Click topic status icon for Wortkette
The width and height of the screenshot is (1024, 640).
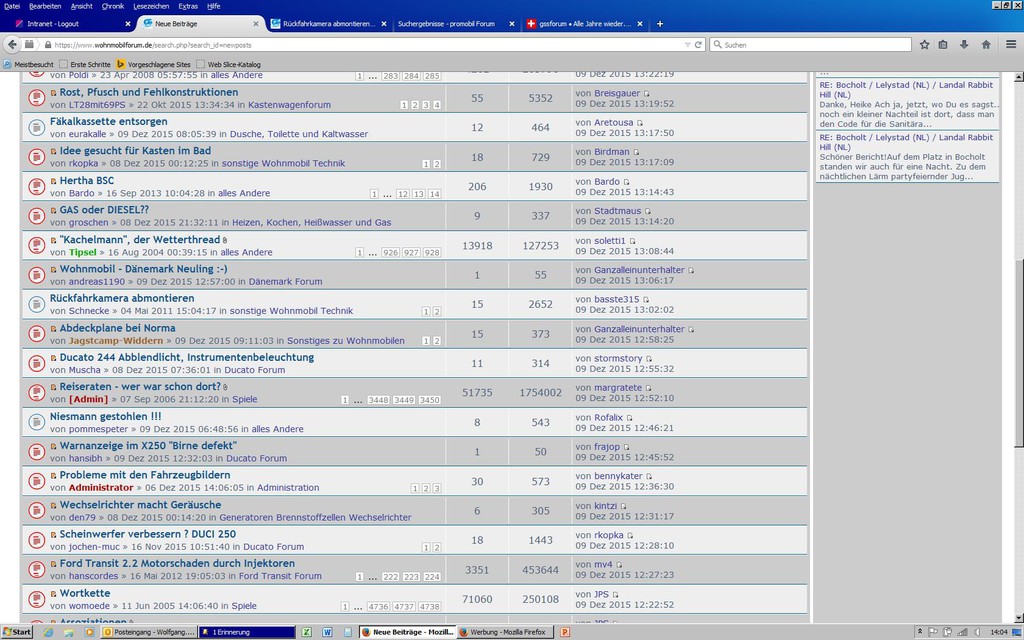pos(37,599)
